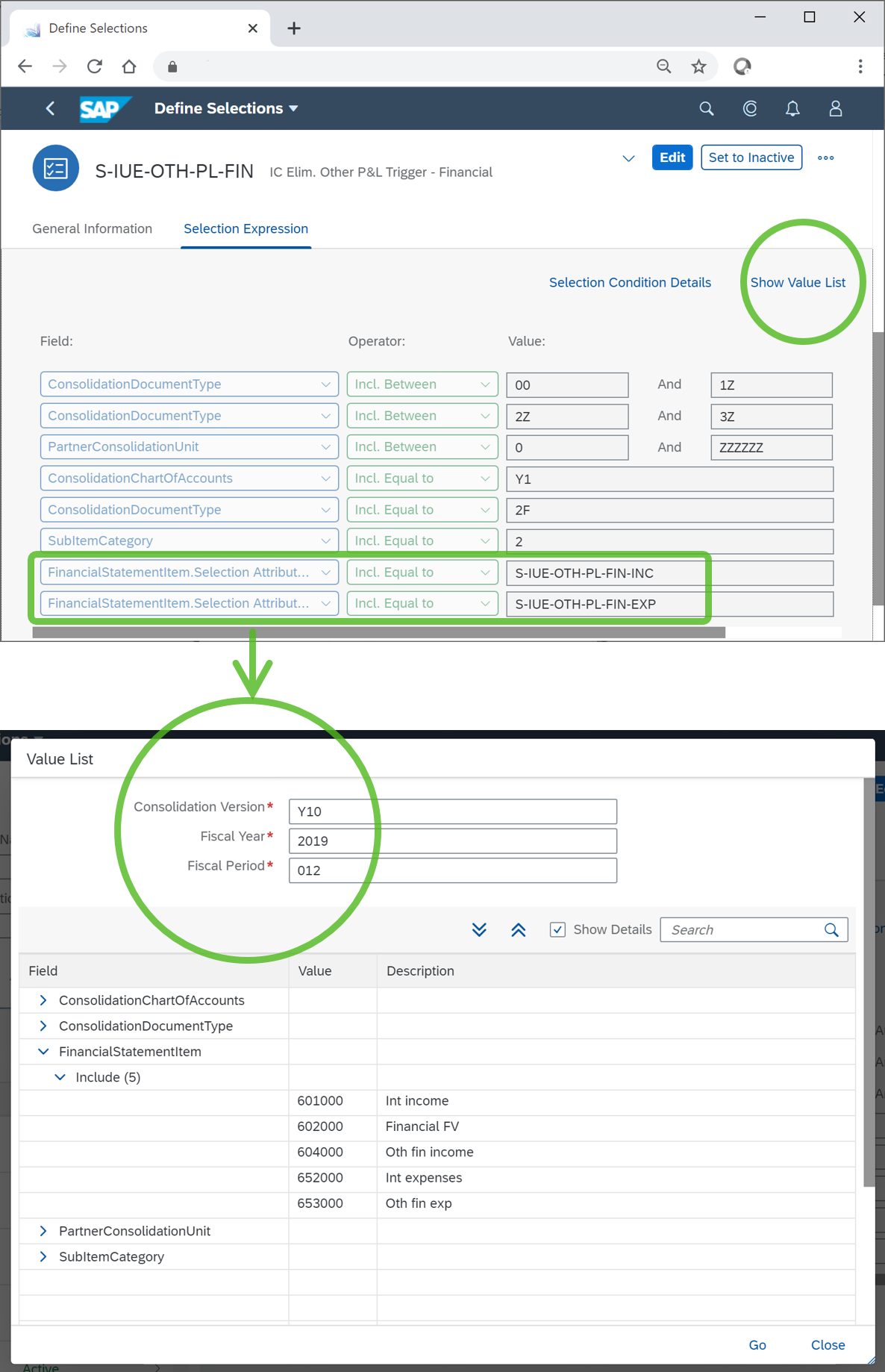Expand the PartnerConsolidationUnit tree node
885x1372 pixels.
pyautogui.click(x=43, y=1231)
